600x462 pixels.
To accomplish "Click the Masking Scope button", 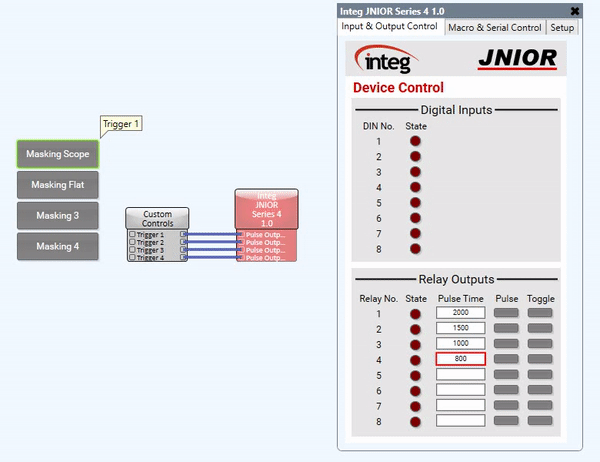I will point(58,154).
